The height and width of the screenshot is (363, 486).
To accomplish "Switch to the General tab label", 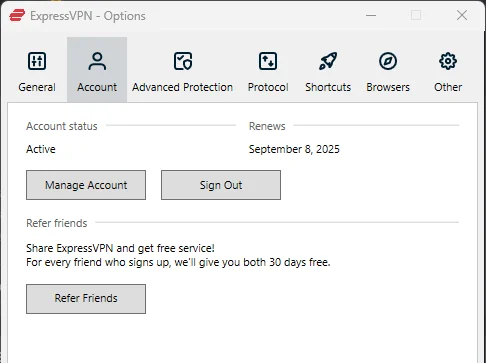I will tap(37, 87).
